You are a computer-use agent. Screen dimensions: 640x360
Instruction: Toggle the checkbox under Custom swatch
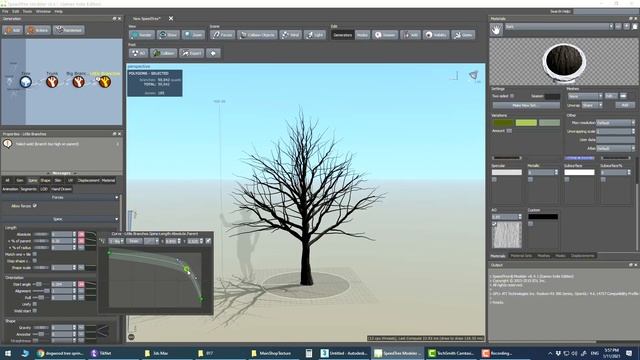click(530, 224)
